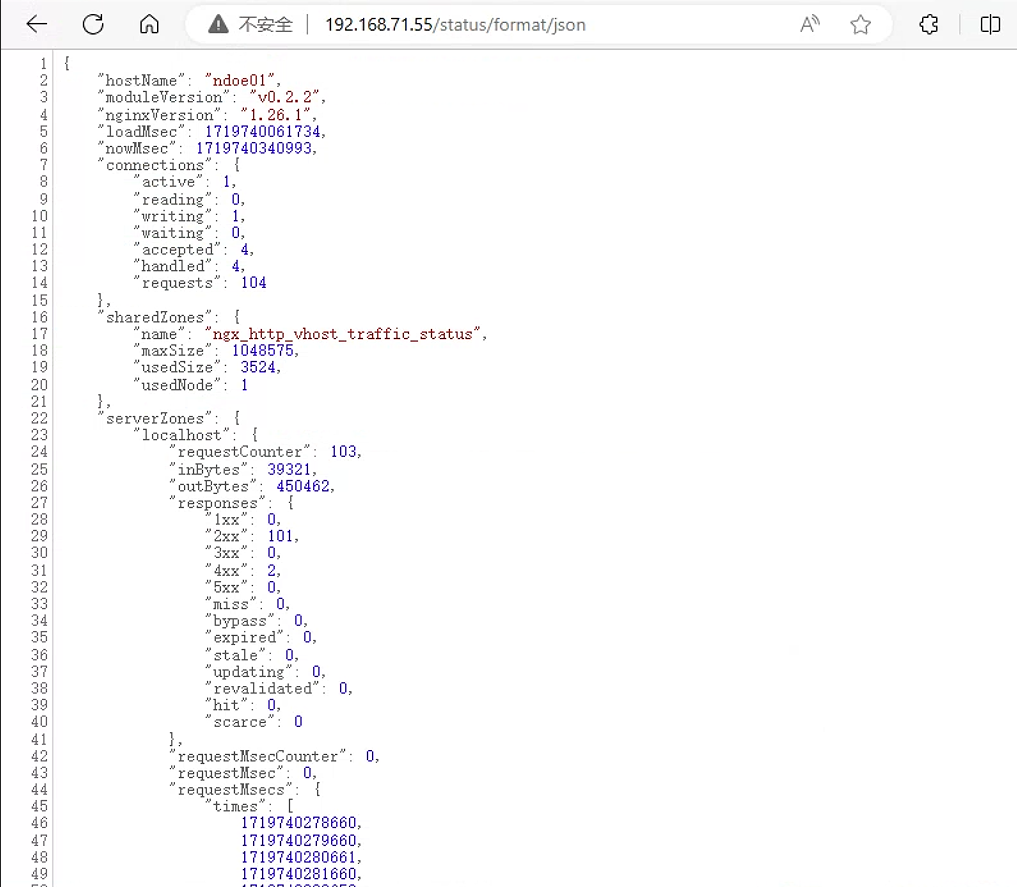1017x887 pixels.
Task: Click the "times" array key
Action: click(235, 807)
